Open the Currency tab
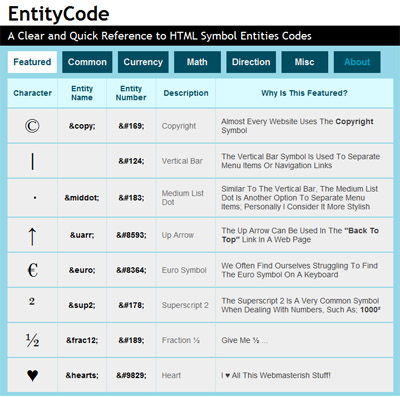400x397 pixels. click(x=143, y=62)
